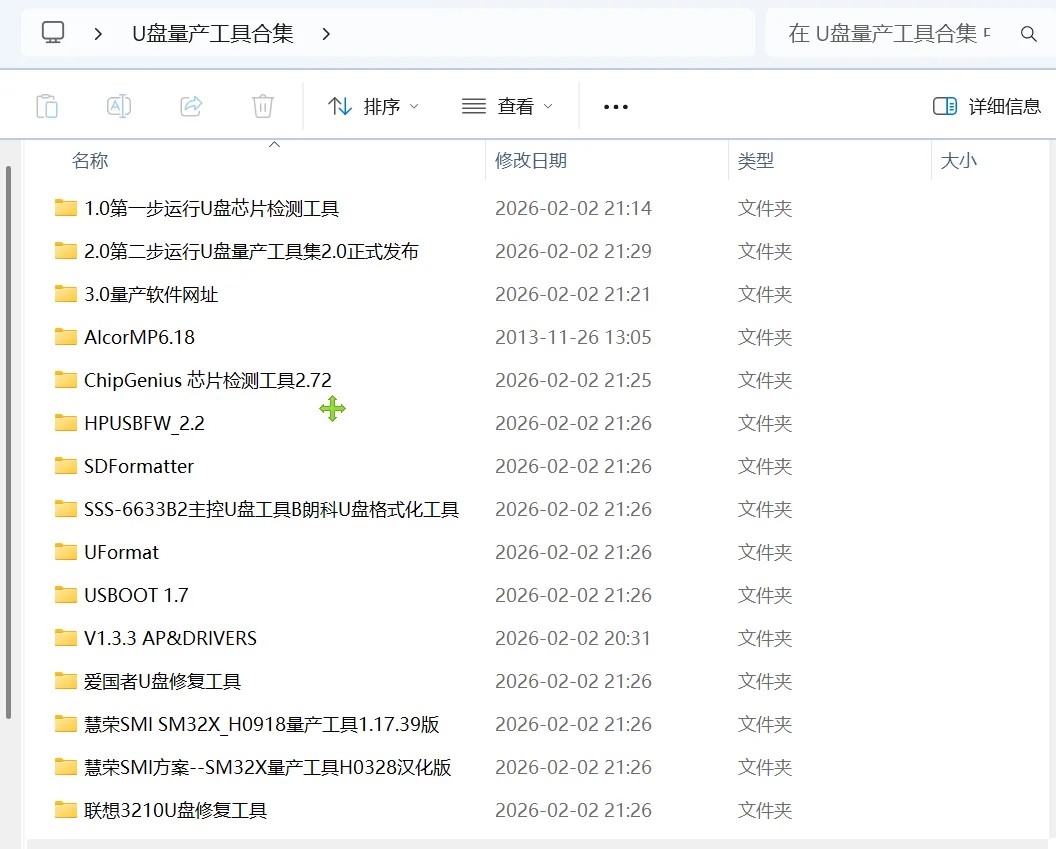
Task: Click folder icon of AlcorMP6.18
Action: [x=65, y=337]
